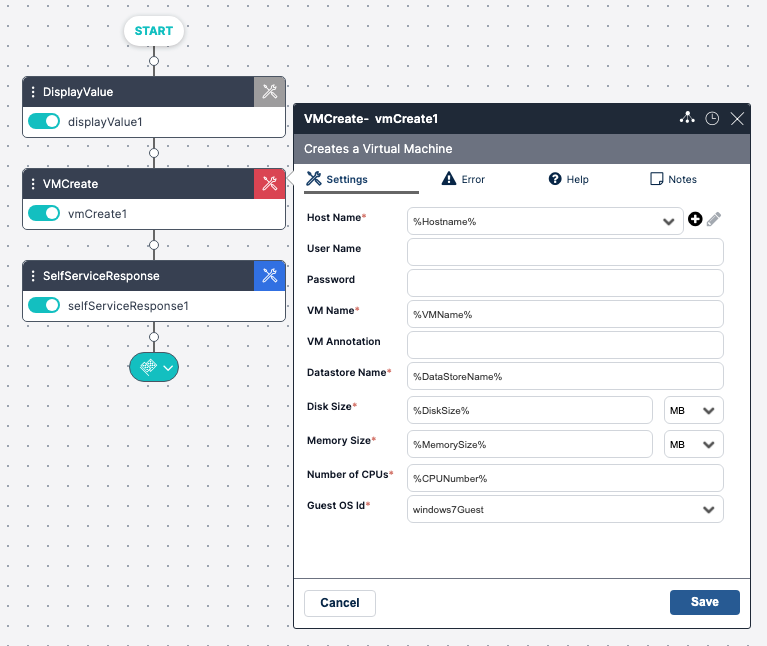Click connector circle below SelfServiceResponse
Viewport: 767px width, 646px height.
coord(154,337)
